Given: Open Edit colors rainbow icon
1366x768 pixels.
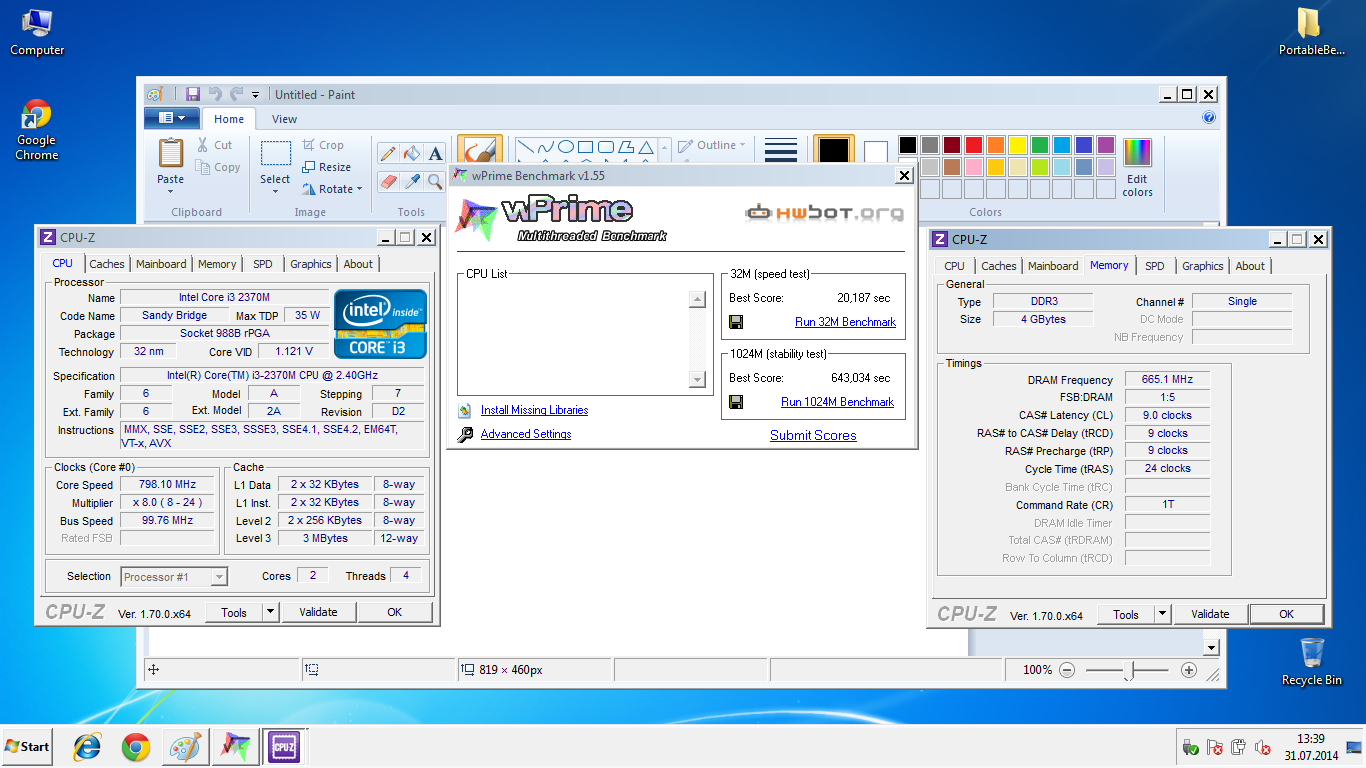Looking at the screenshot, I should click(x=1137, y=152).
